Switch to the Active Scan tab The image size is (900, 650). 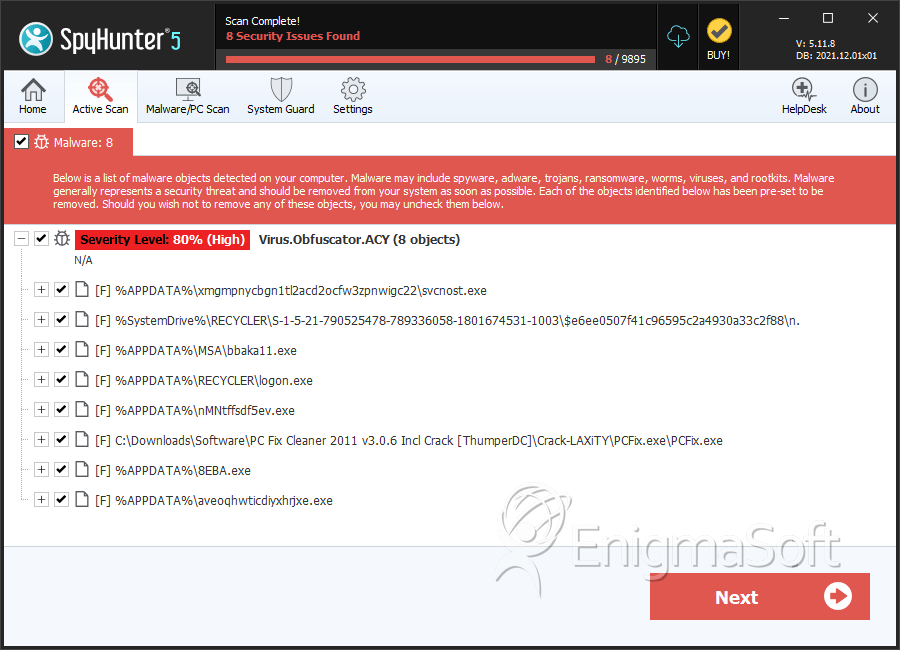point(100,96)
